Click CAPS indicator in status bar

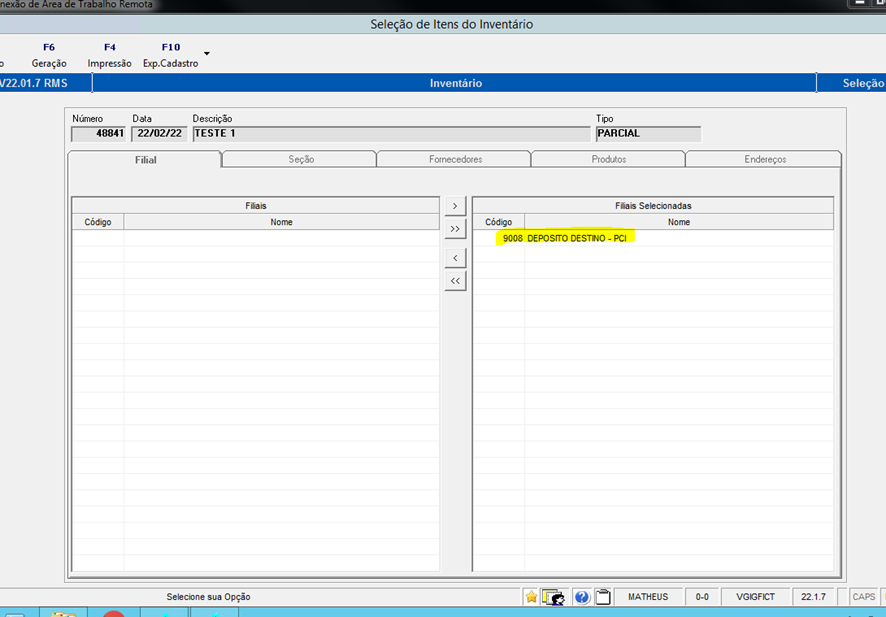click(x=863, y=597)
